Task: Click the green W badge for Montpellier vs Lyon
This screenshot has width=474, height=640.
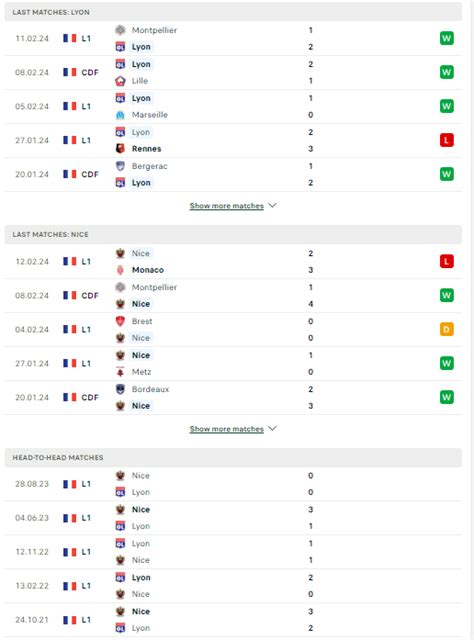Action: [446, 38]
